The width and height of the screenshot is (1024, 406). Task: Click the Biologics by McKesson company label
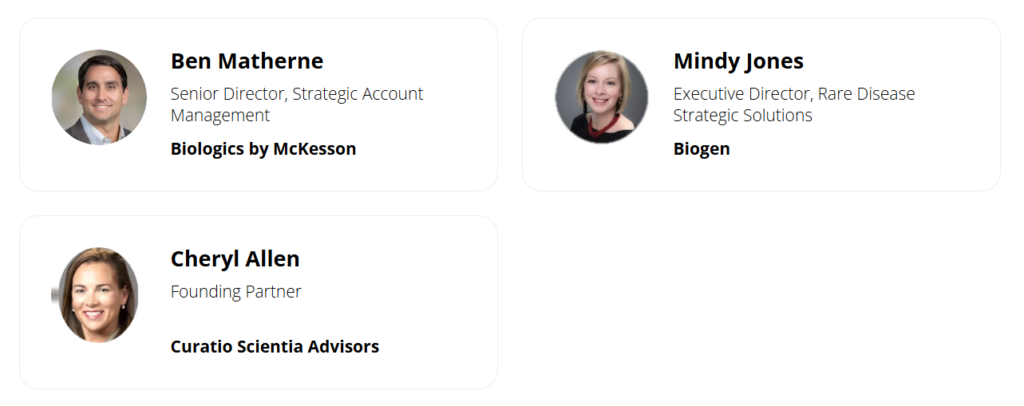point(263,149)
